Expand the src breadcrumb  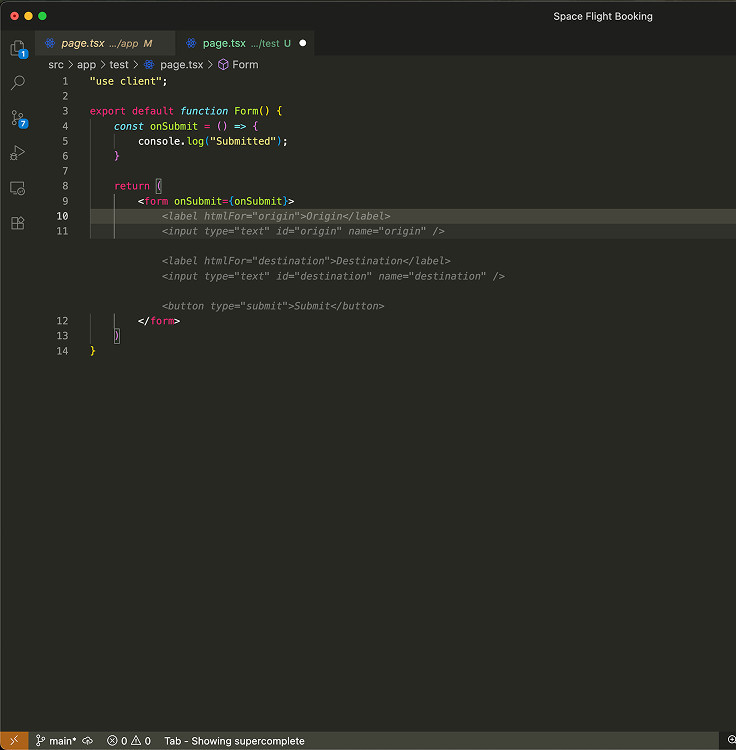tap(56, 64)
